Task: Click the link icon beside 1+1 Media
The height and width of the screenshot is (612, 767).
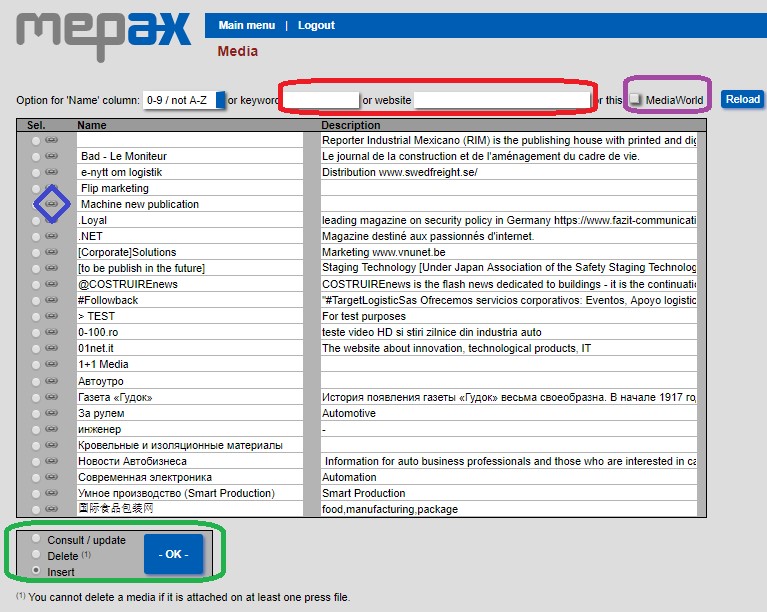Action: 52,364
